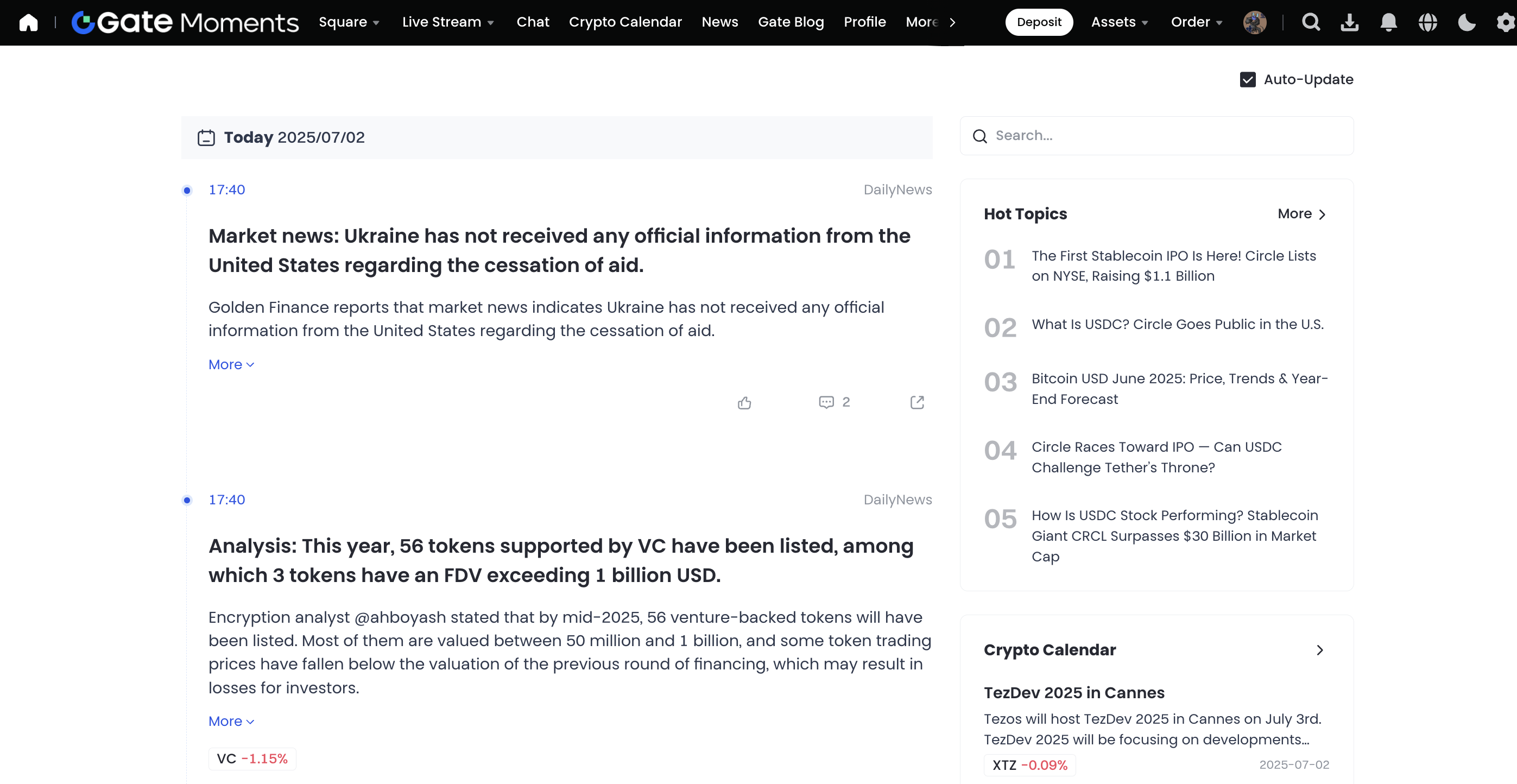Open hot topic 'What Is USDC?' link
1517x784 pixels.
(x=1177, y=325)
